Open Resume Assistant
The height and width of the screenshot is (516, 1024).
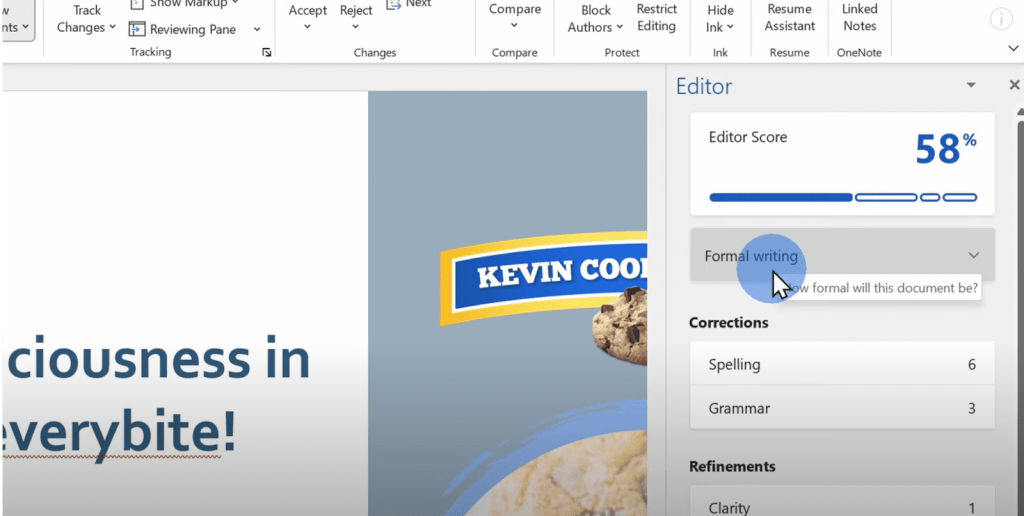790,18
